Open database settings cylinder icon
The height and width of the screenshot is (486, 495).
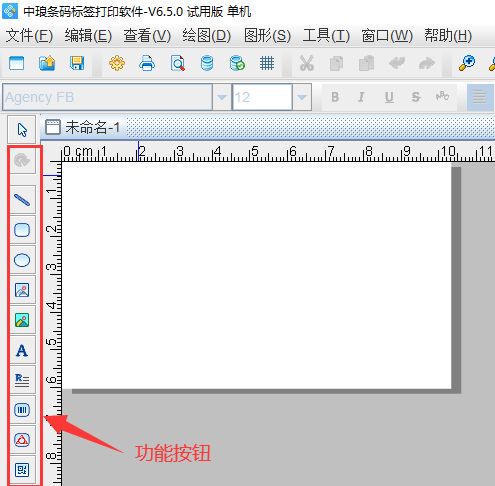pyautogui.click(x=207, y=63)
